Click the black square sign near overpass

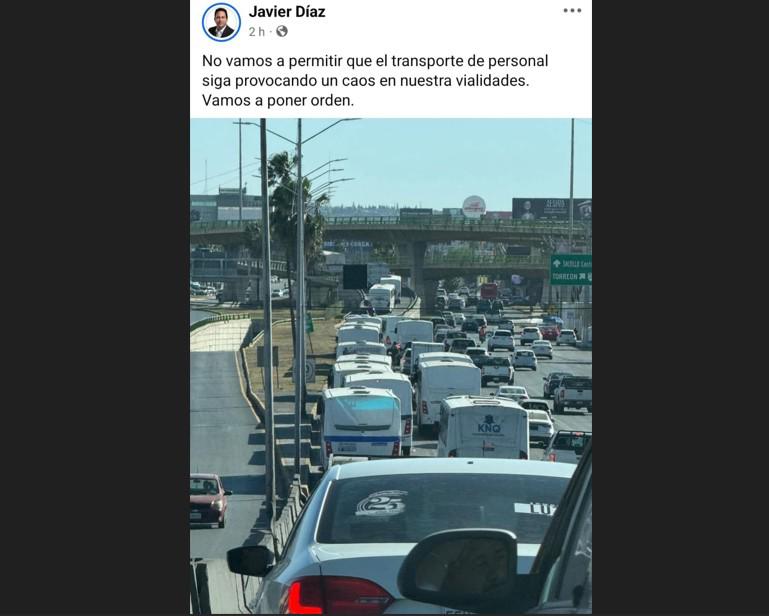pos(355,277)
